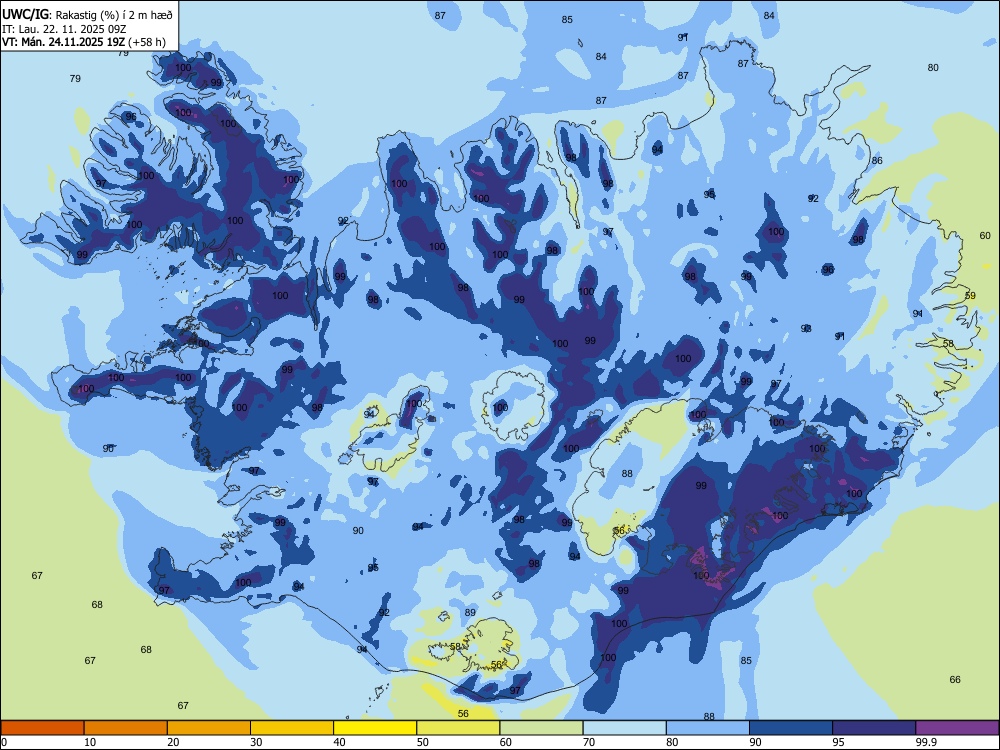Select the pale blue 70–80 legend band
1000x750 pixels.
pos(624,728)
